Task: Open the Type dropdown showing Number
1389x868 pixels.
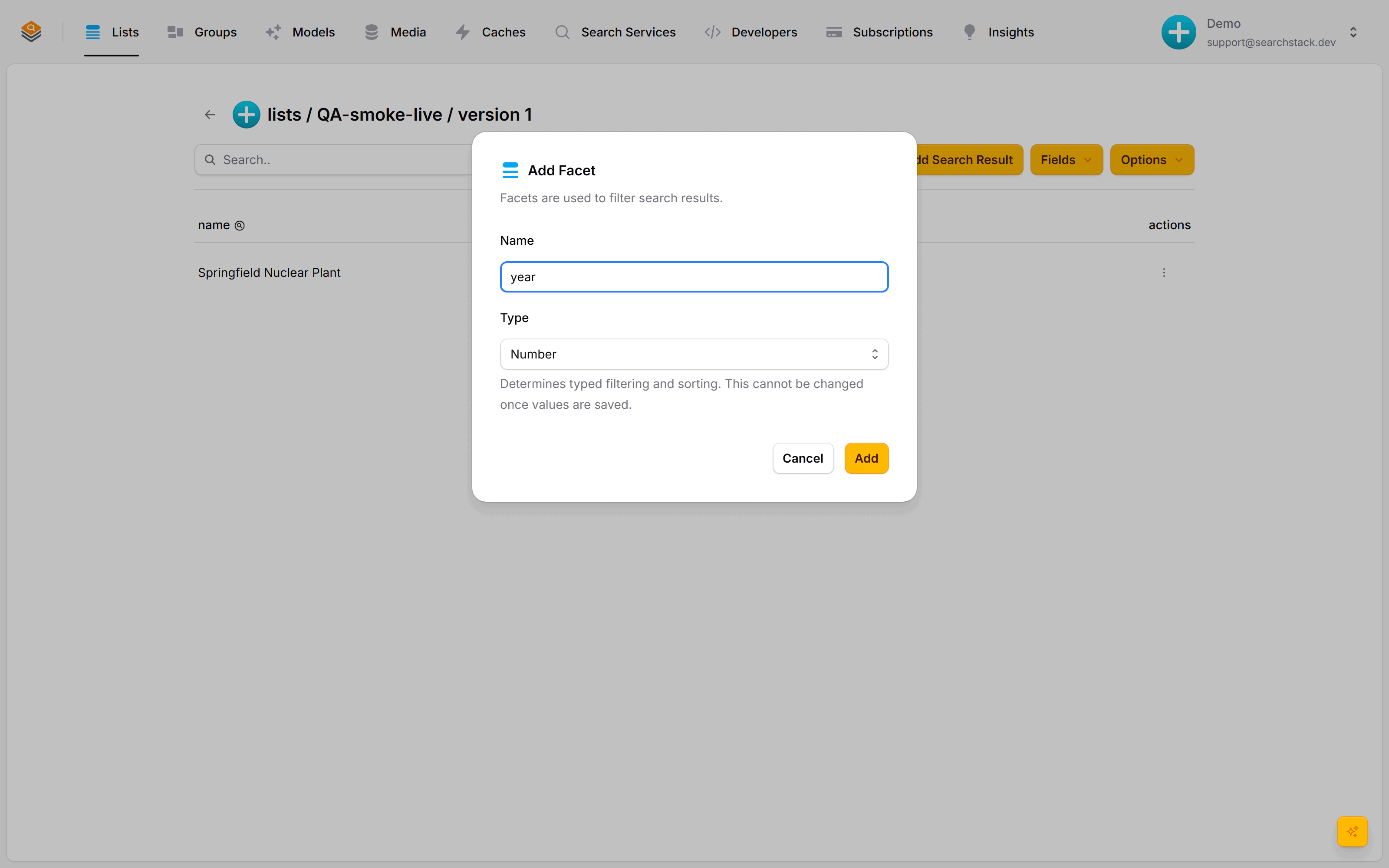Action: tap(694, 354)
